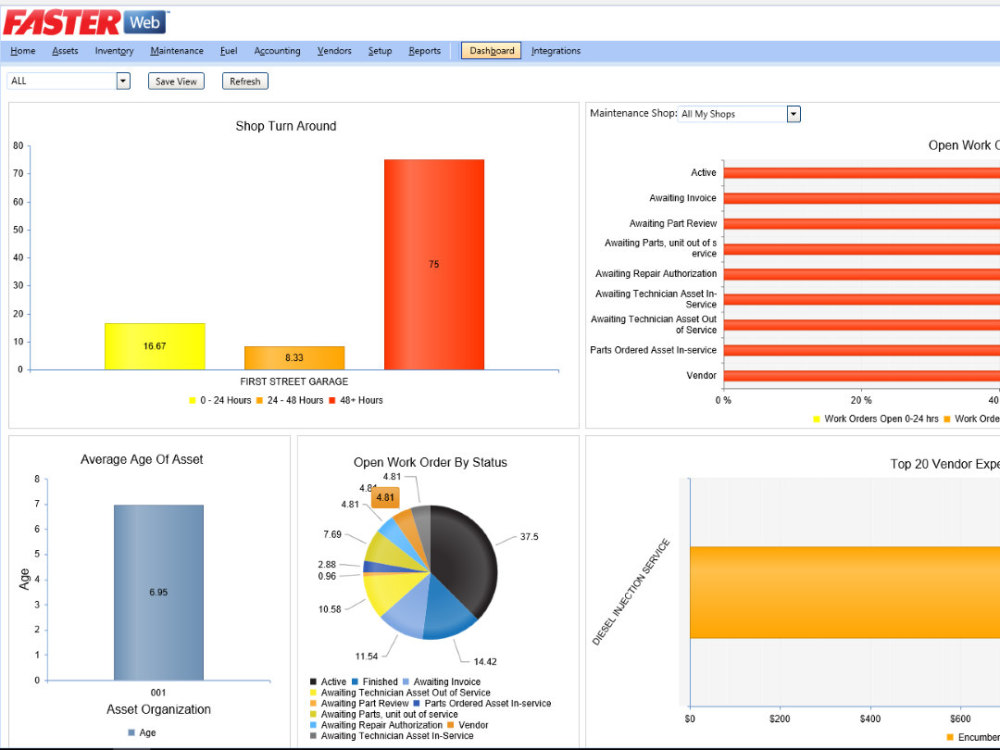This screenshot has height=750, width=1000.
Task: Click the Asset Organization axis title
Action: (159, 710)
